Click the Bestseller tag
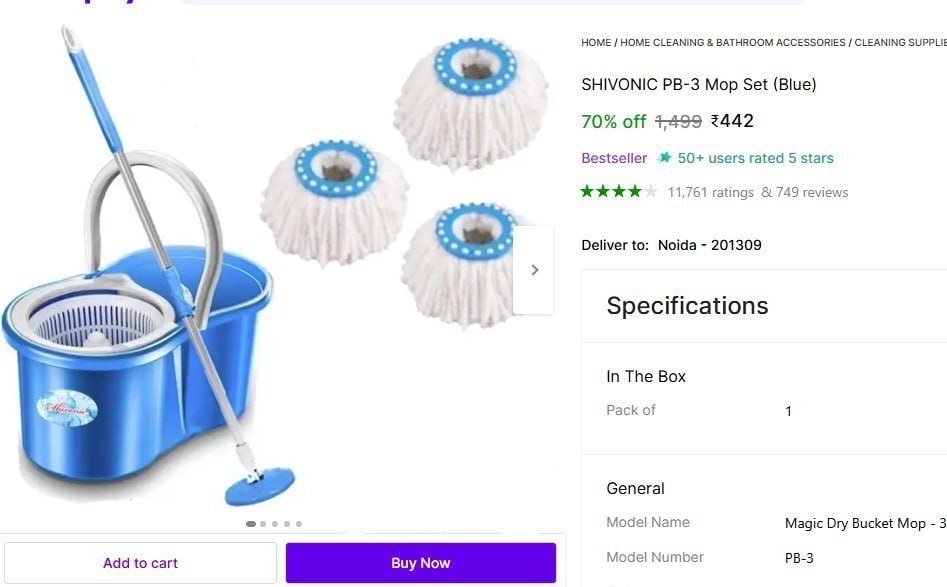The width and height of the screenshot is (947, 587). [614, 158]
